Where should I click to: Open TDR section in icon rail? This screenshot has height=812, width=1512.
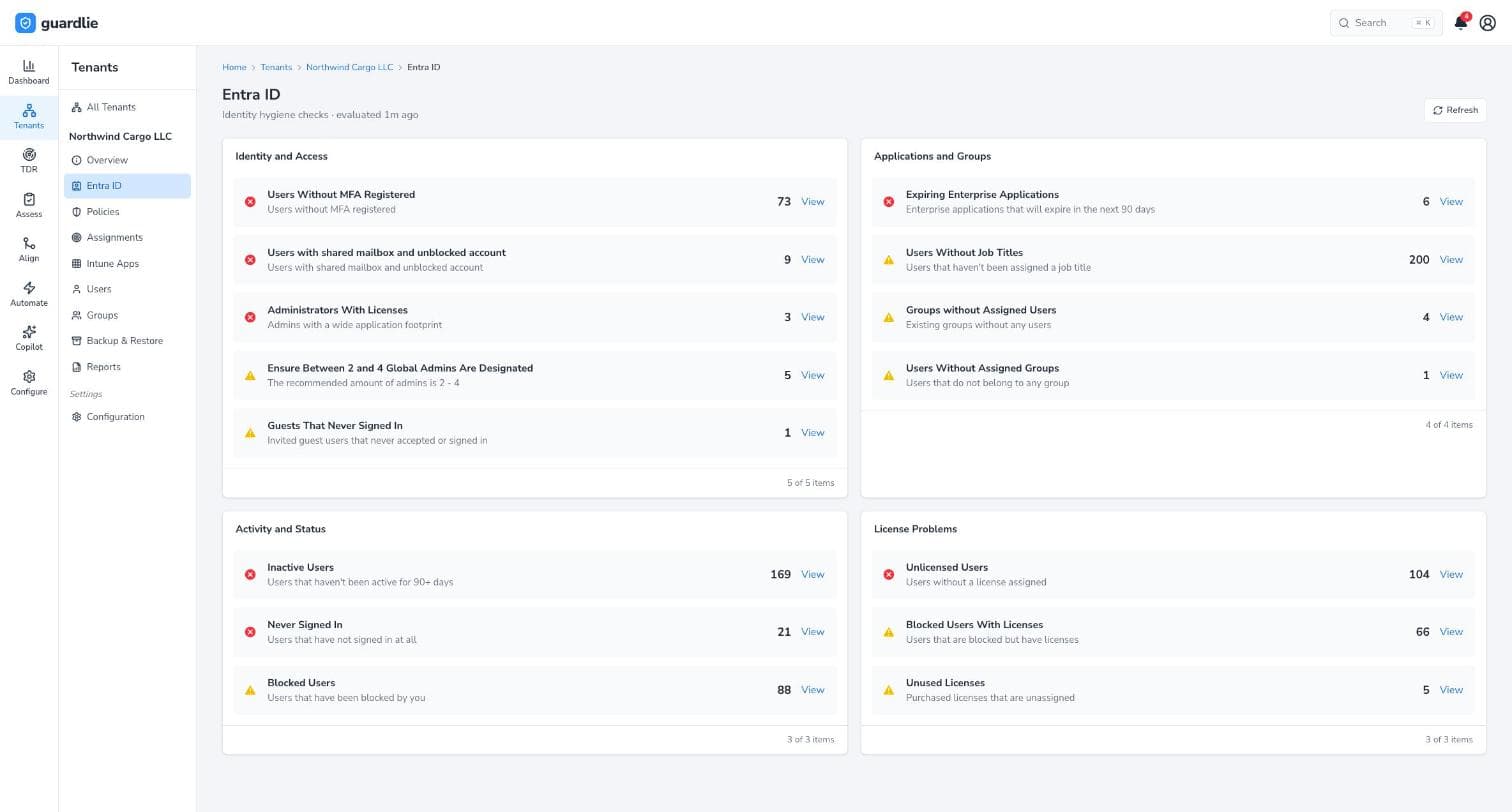coord(29,161)
